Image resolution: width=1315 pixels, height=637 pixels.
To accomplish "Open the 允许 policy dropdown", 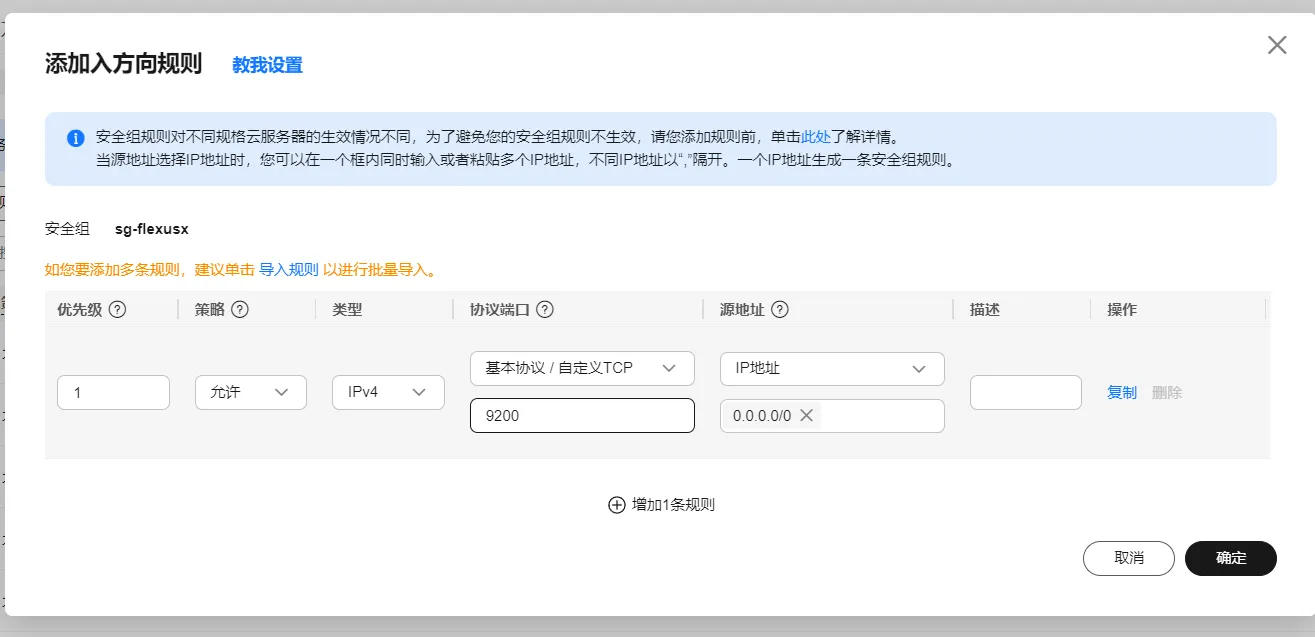I will pos(250,393).
